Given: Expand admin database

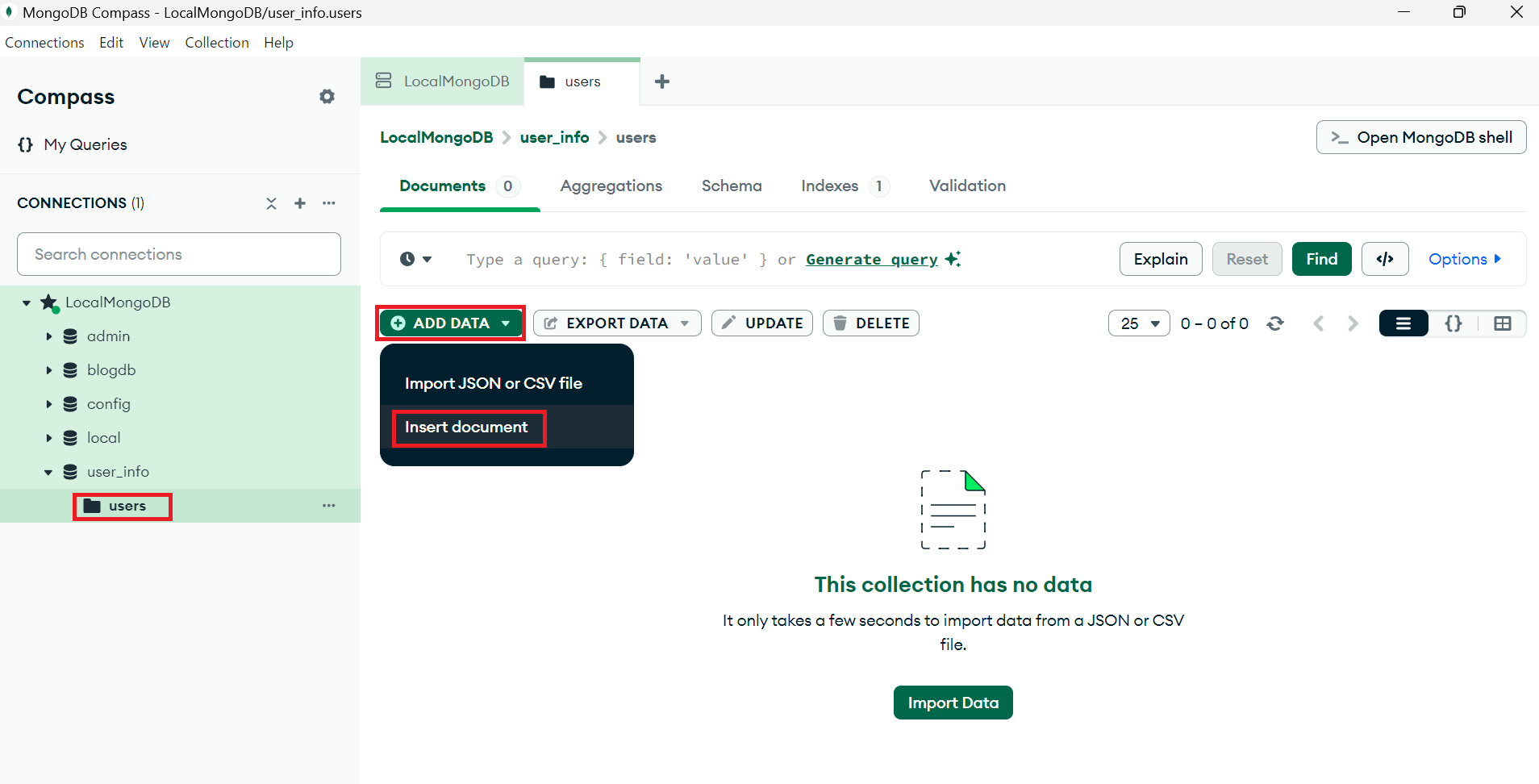Looking at the screenshot, I should 48,336.
